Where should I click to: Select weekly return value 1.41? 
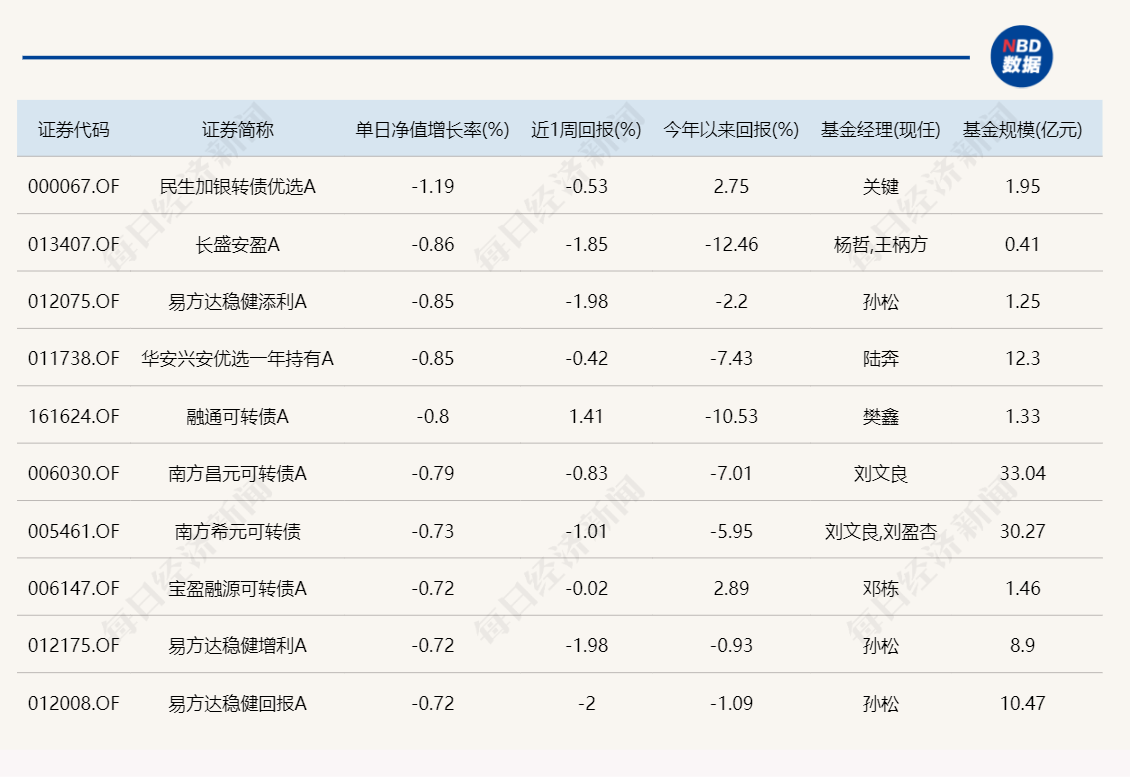586,417
